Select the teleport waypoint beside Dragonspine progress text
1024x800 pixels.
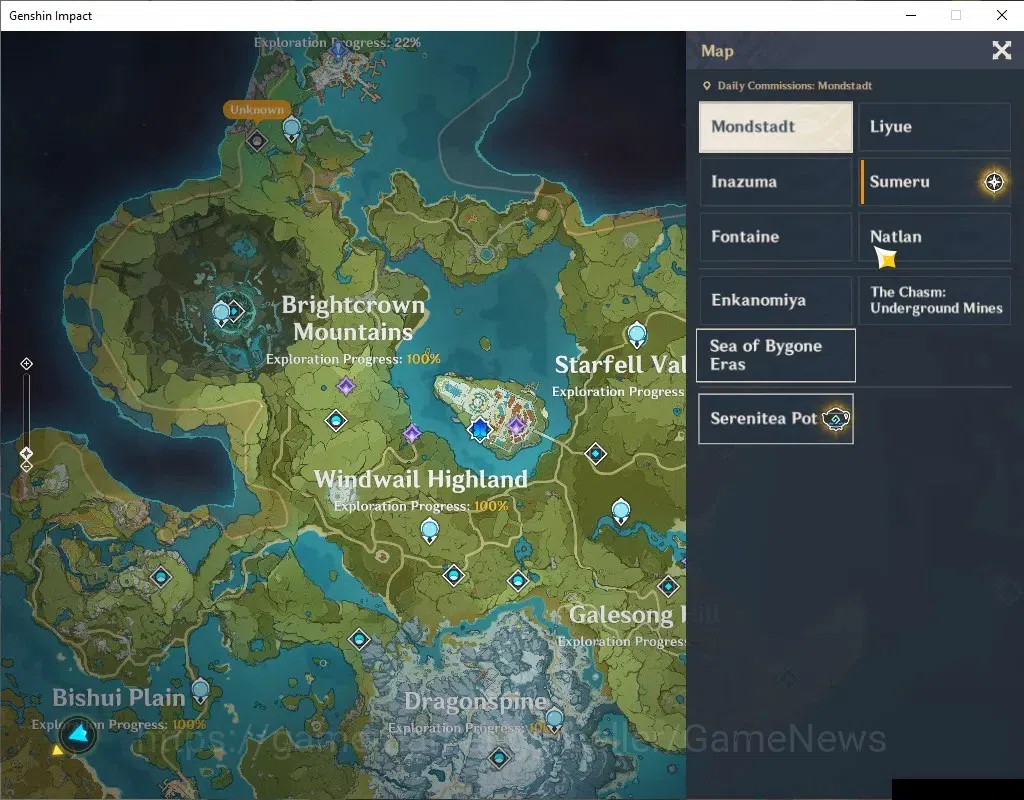coord(554,721)
